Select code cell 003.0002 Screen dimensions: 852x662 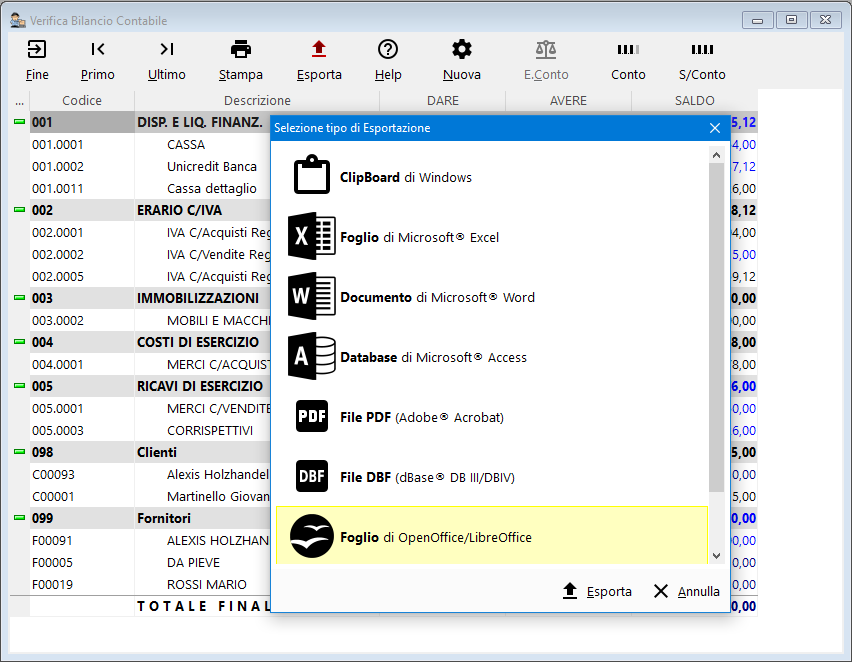(82, 321)
